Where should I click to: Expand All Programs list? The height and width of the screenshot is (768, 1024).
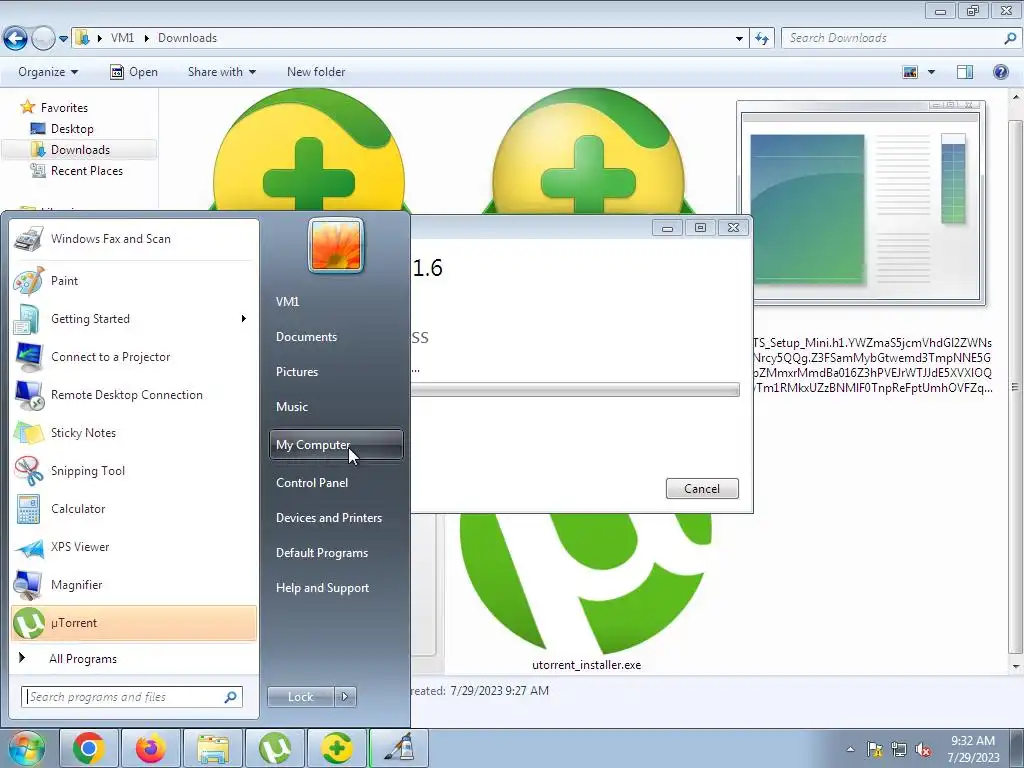click(134, 659)
